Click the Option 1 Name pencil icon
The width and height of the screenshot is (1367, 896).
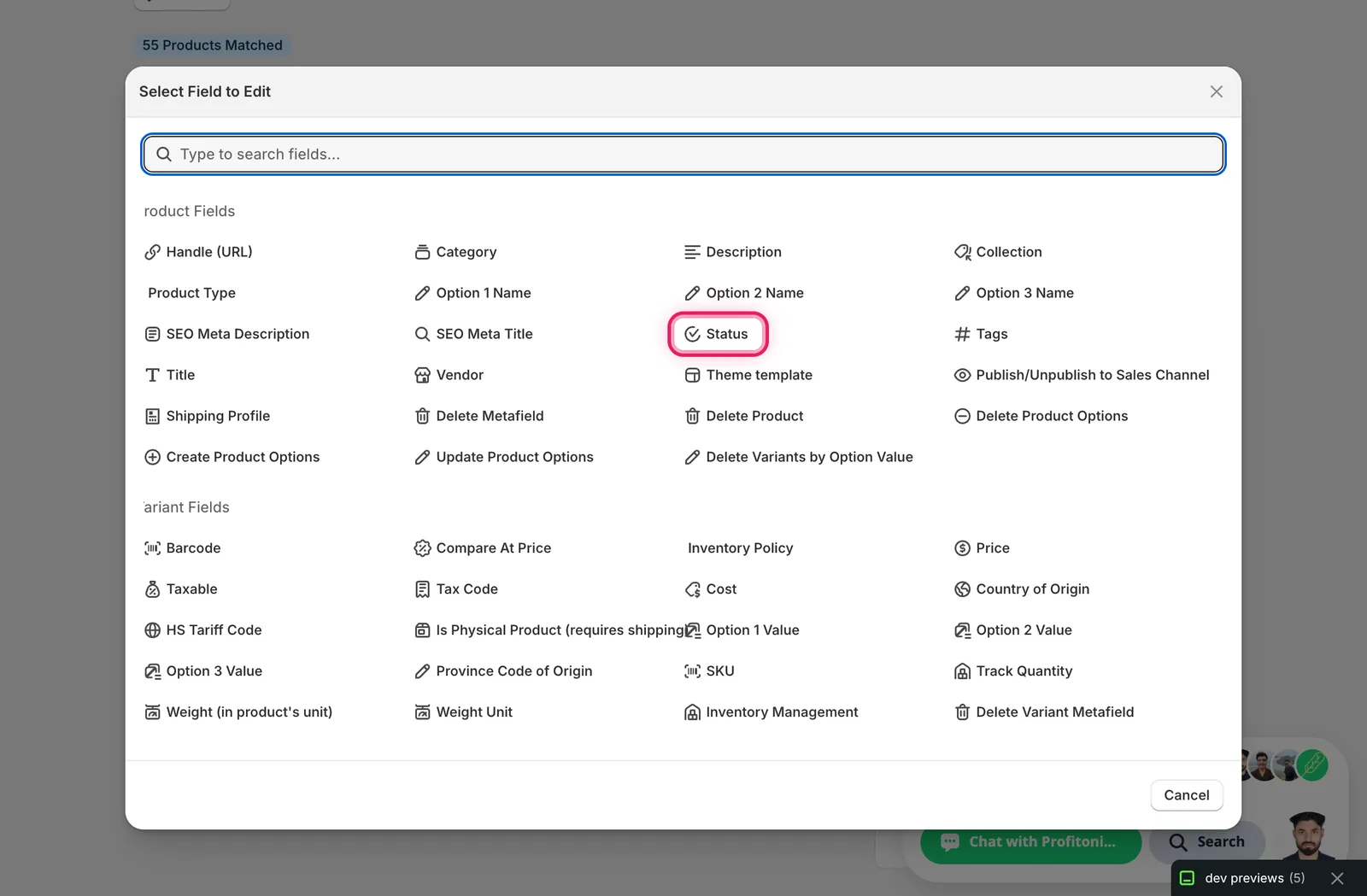422,293
